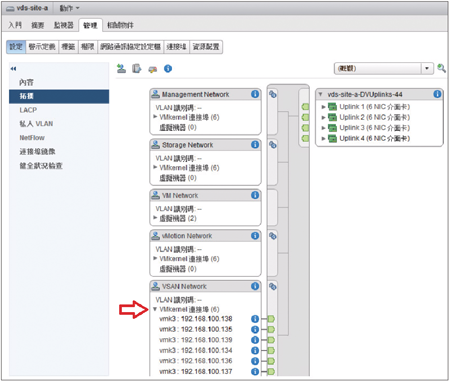Switch to the second main tab, left of 監視器
The image size is (450, 382).
click(38, 25)
